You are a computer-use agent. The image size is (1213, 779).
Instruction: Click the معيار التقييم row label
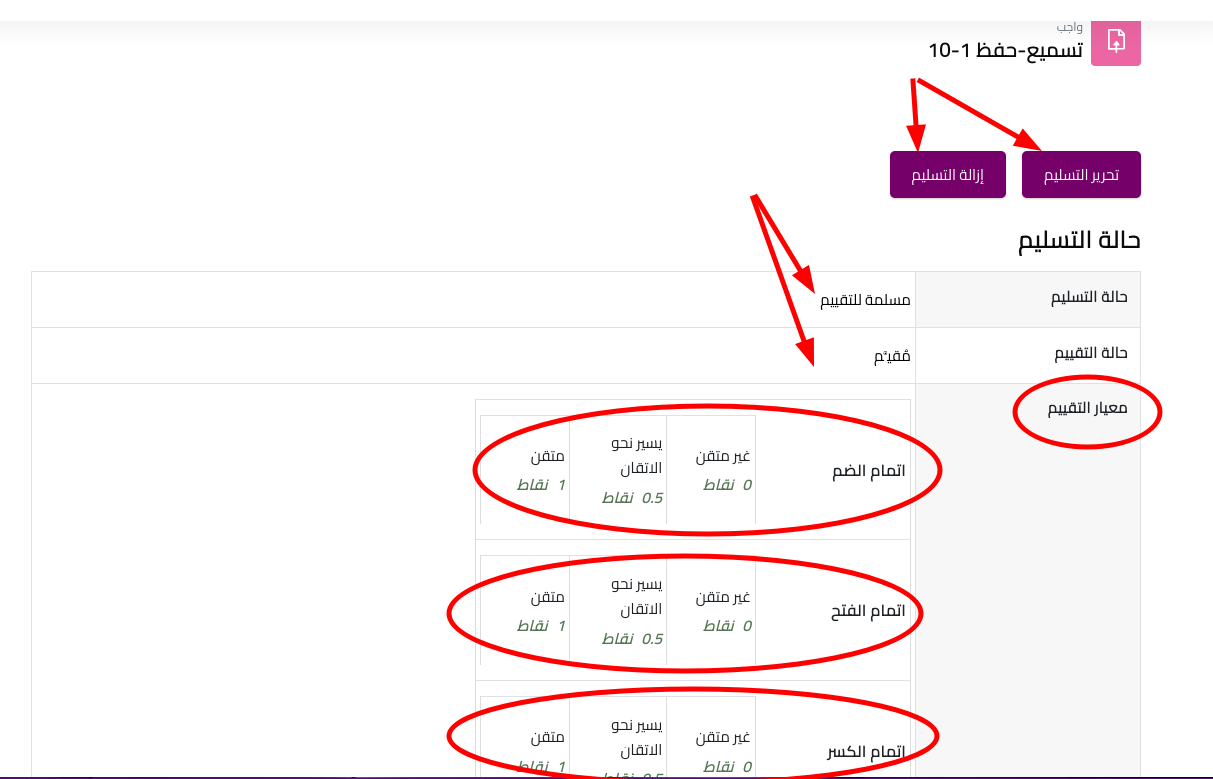1087,409
